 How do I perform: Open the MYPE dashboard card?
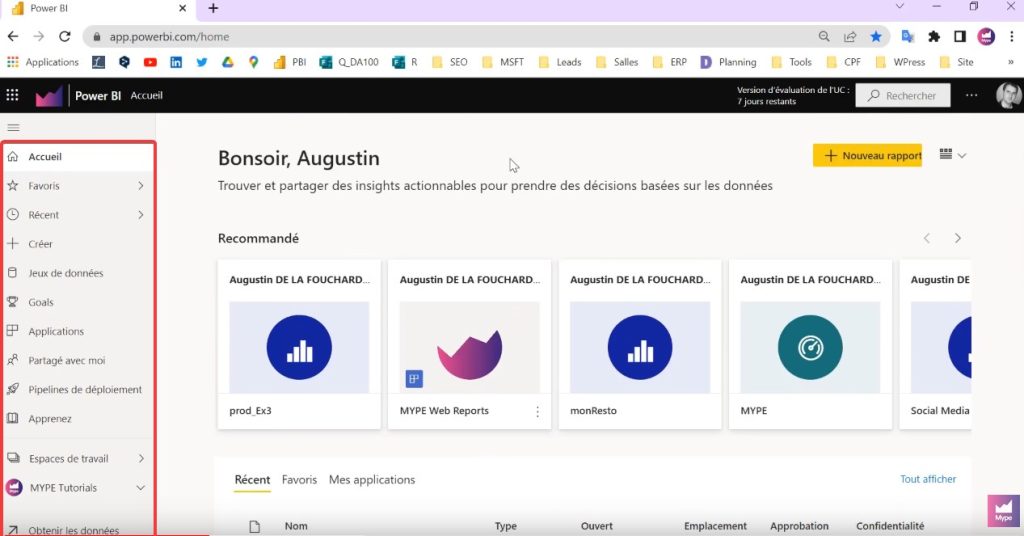(x=810, y=345)
